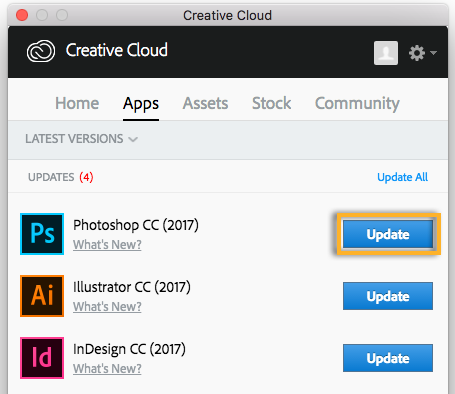Viewport: 455px width, 394px height.
Task: Click the Illustrator Ai app icon
Action: tap(42, 296)
